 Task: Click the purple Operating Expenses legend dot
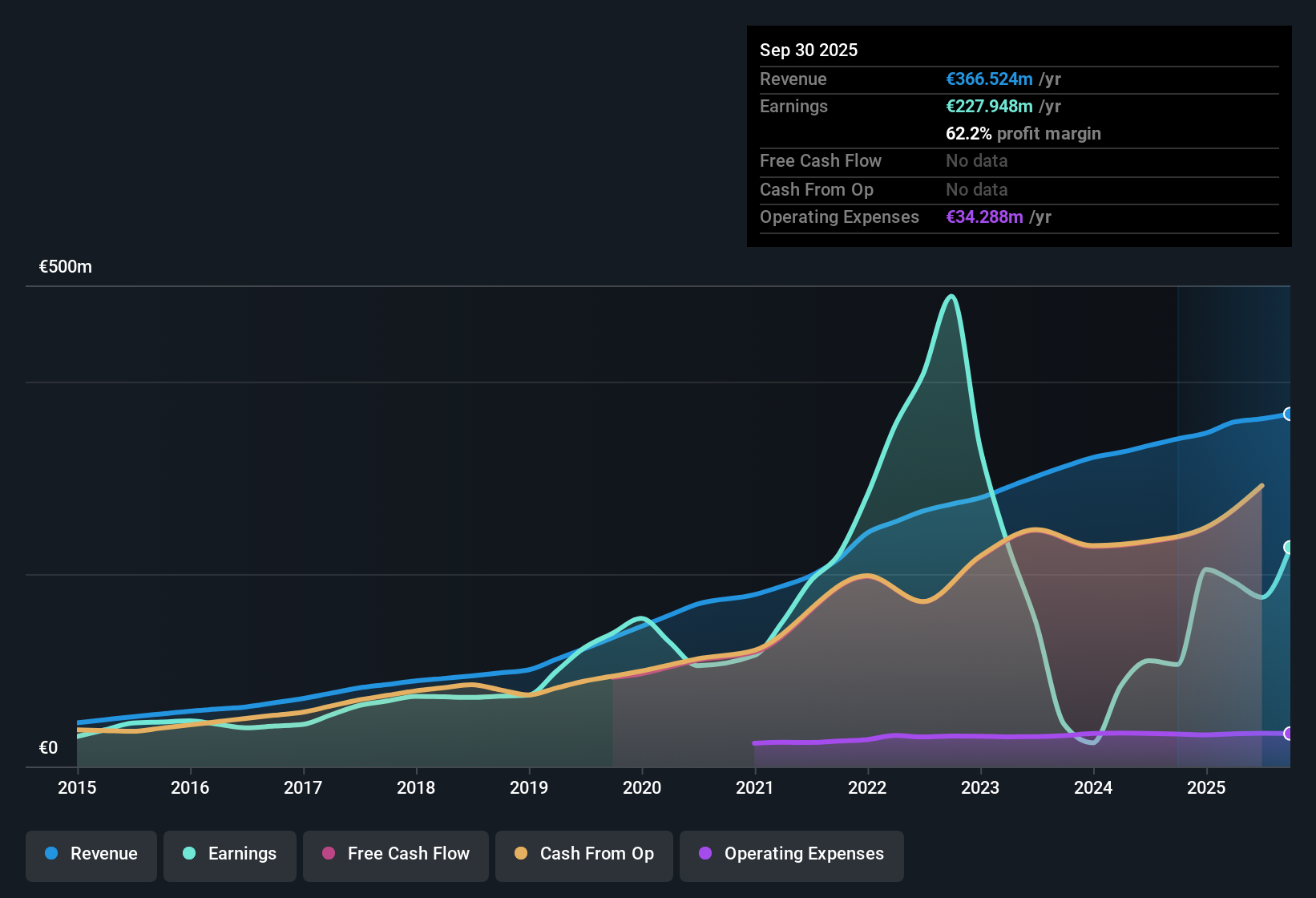click(x=705, y=854)
